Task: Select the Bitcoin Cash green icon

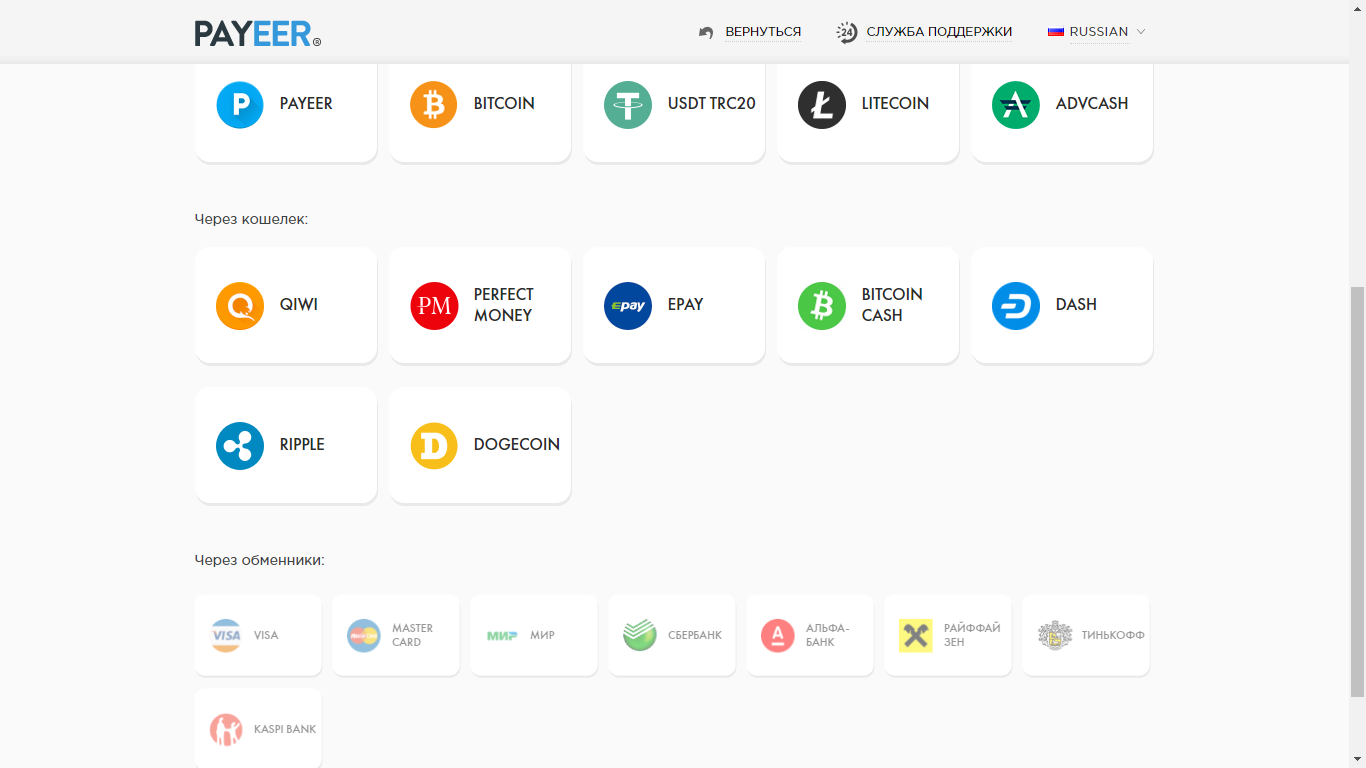Action: click(821, 305)
